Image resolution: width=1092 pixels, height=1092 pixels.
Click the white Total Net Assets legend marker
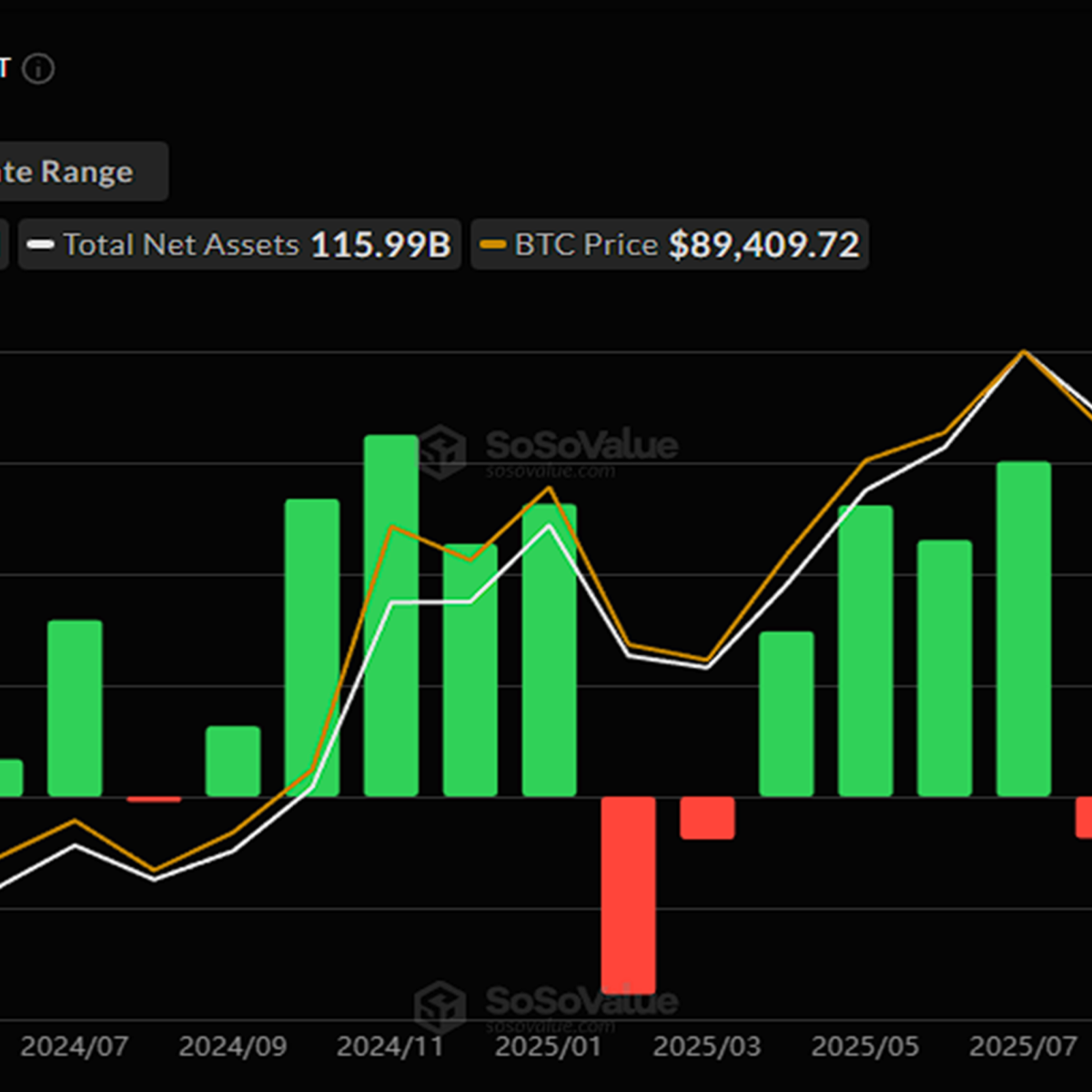click(x=41, y=245)
